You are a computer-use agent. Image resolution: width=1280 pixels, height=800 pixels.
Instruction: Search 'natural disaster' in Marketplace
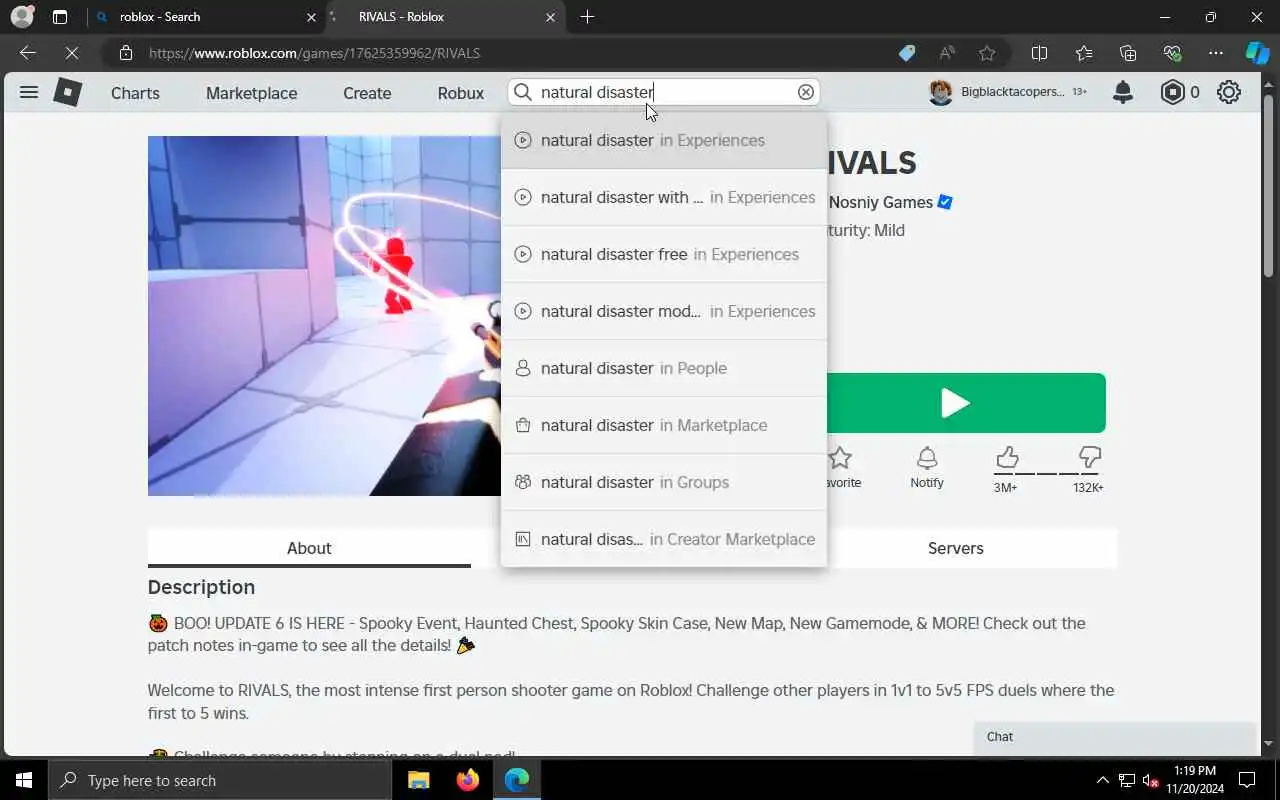point(664,425)
